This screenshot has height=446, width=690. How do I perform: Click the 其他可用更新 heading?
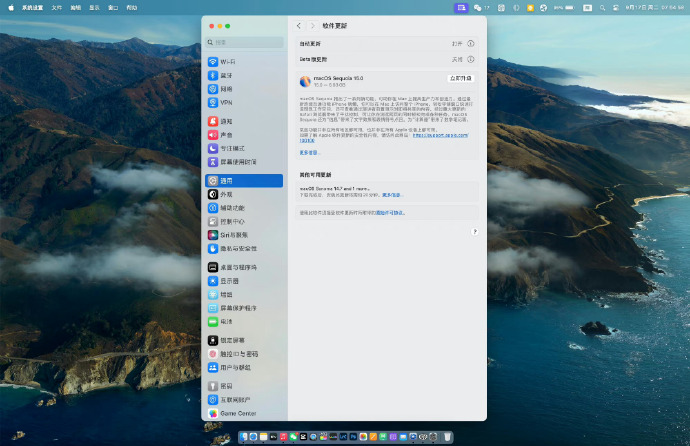316,175
